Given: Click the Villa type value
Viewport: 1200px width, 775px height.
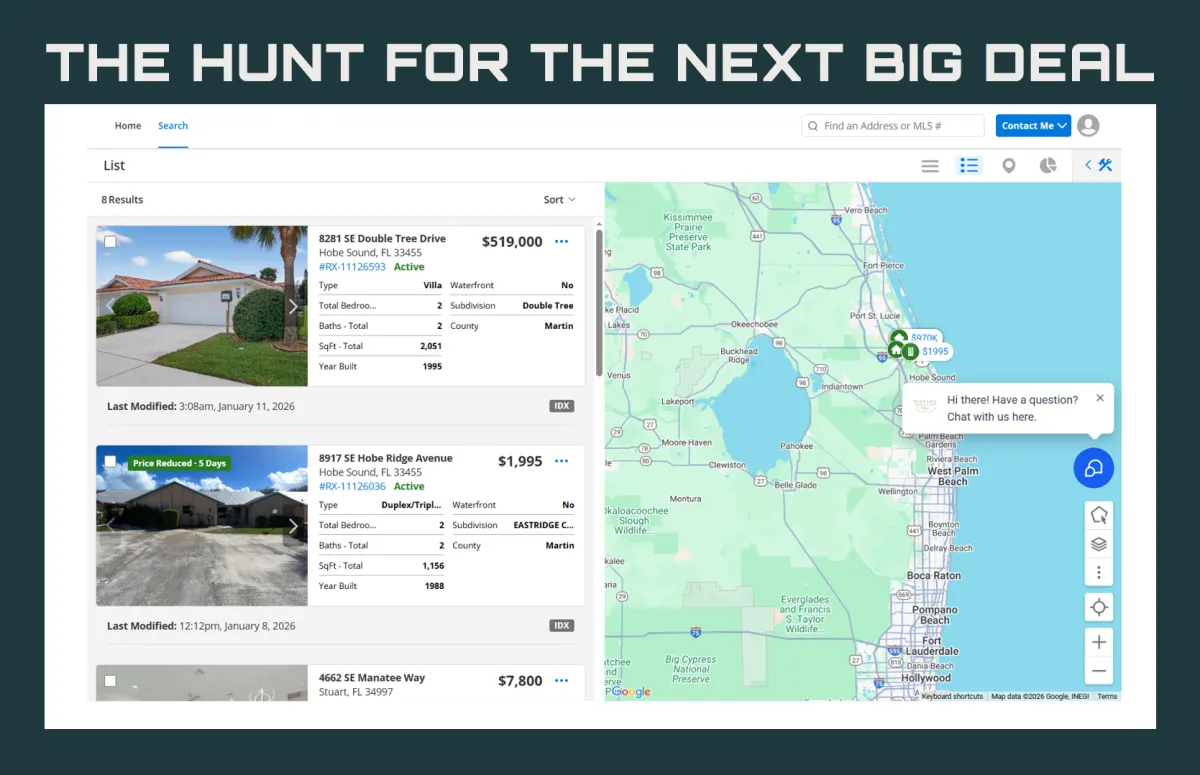Looking at the screenshot, I should tap(432, 286).
